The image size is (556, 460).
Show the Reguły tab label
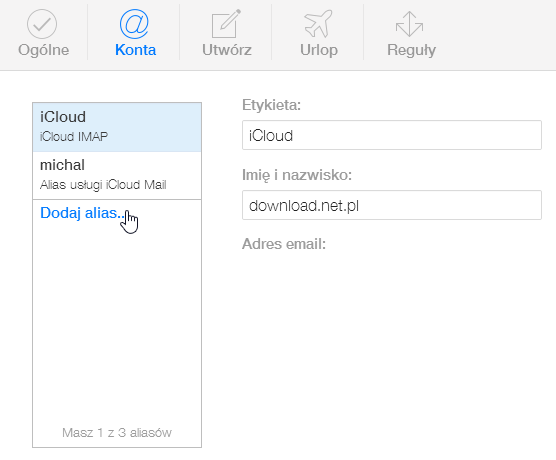pyautogui.click(x=411, y=50)
